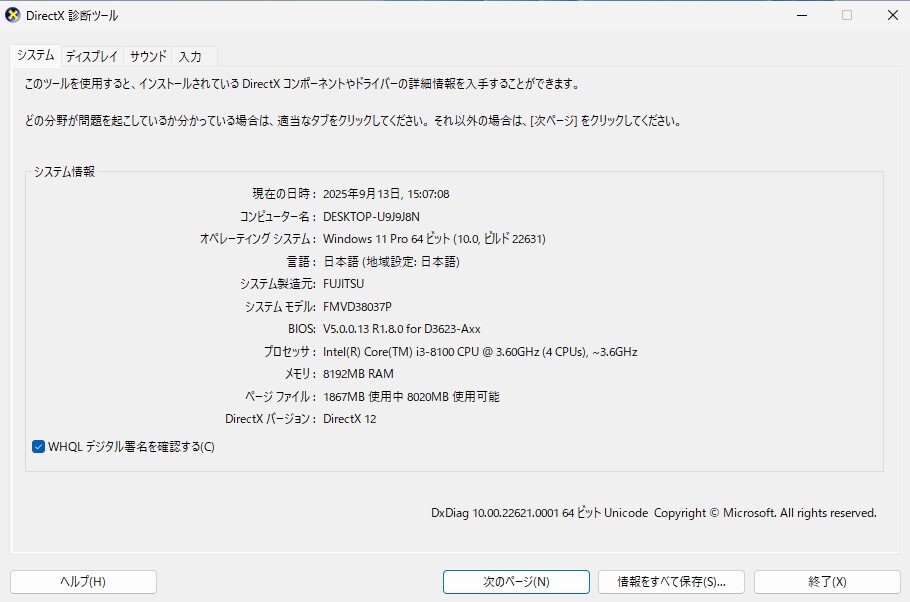Select the 入力 tab
The height and width of the screenshot is (602, 910).
point(190,56)
